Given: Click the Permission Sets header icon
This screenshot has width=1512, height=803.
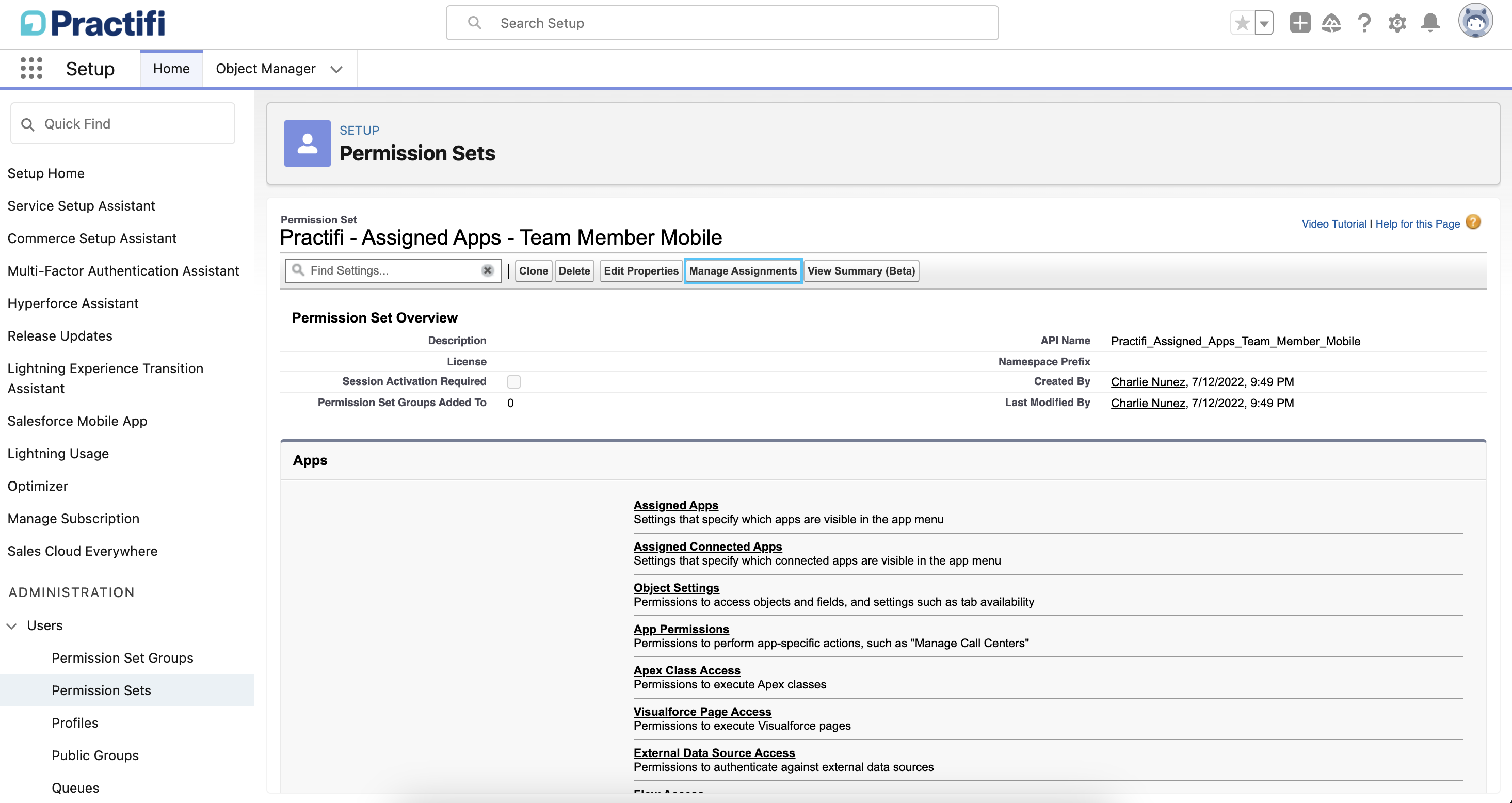Looking at the screenshot, I should point(307,143).
